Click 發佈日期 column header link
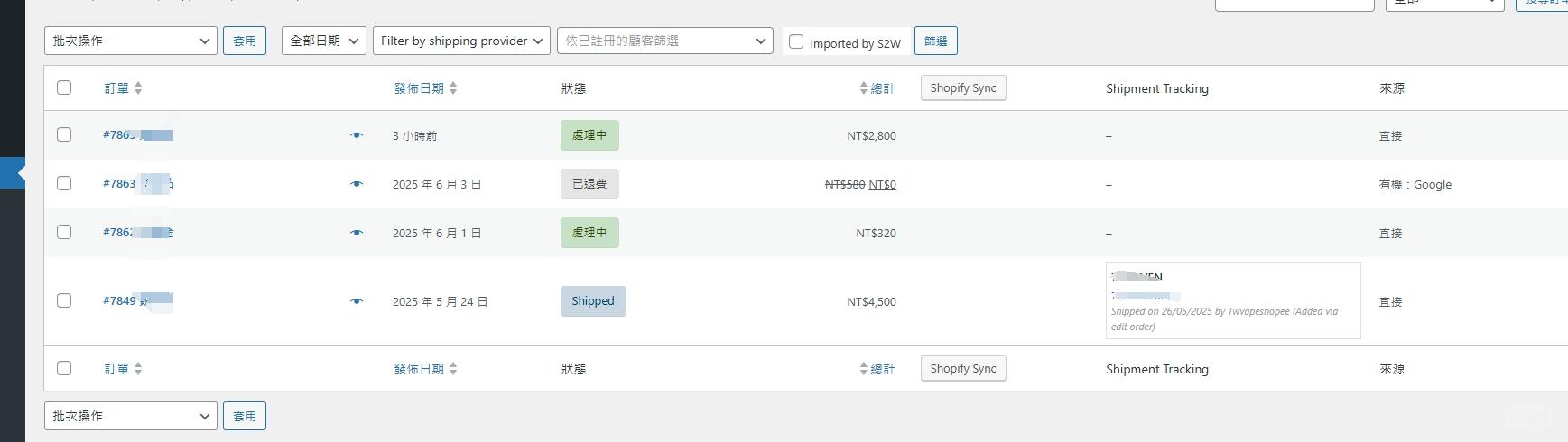Screen dimensions: 1568x442 point(419,88)
